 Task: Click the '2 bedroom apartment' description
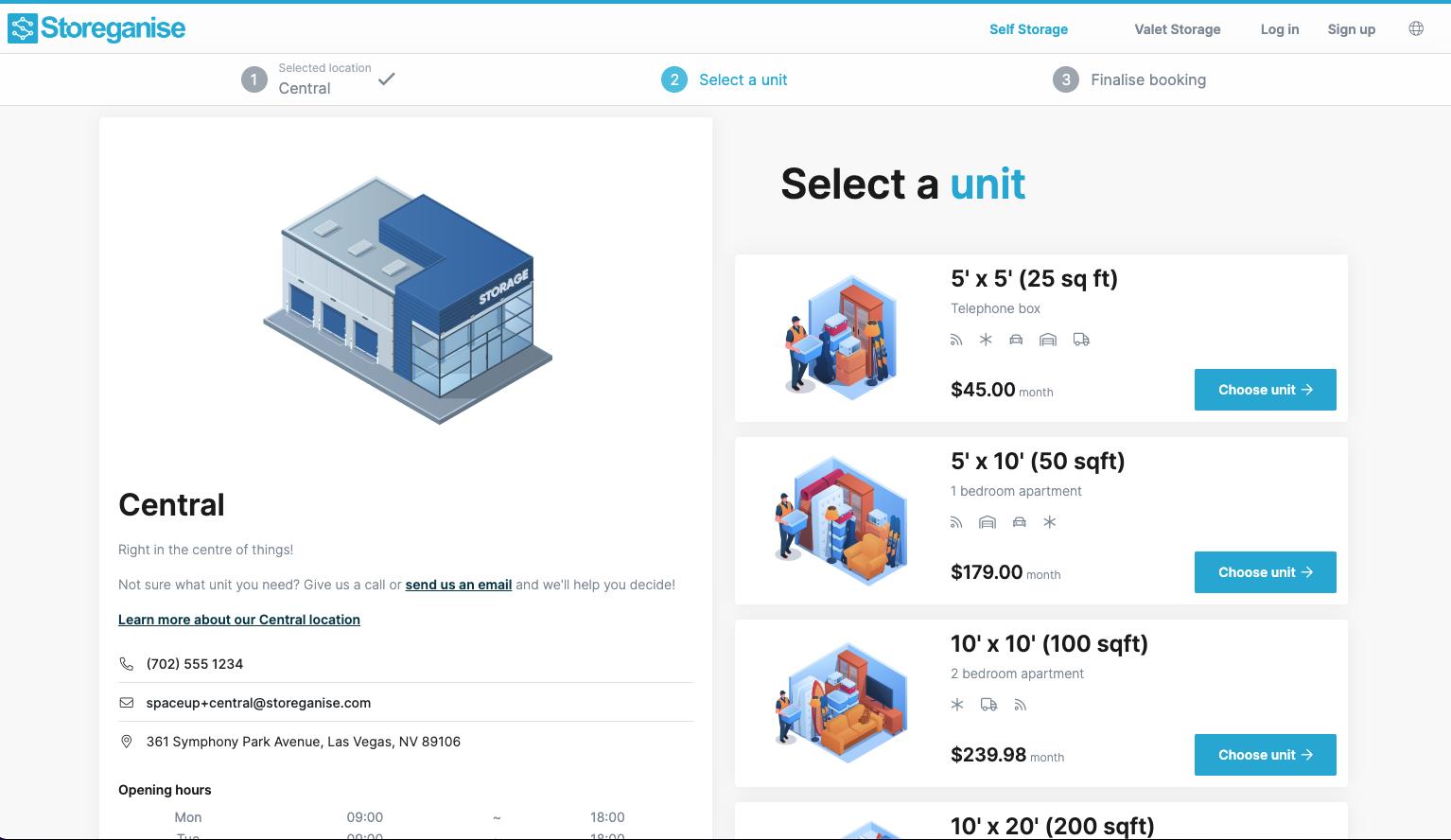point(1017,674)
